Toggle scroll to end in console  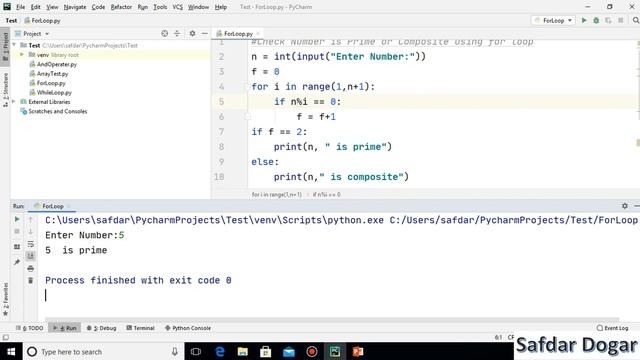(31, 256)
